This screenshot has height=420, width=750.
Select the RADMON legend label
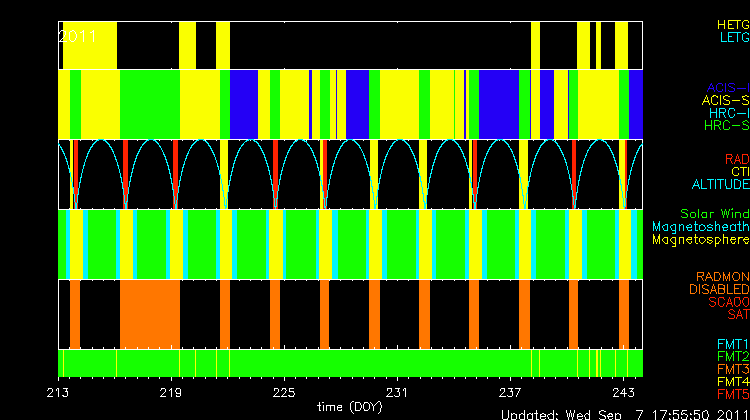click(x=722, y=276)
